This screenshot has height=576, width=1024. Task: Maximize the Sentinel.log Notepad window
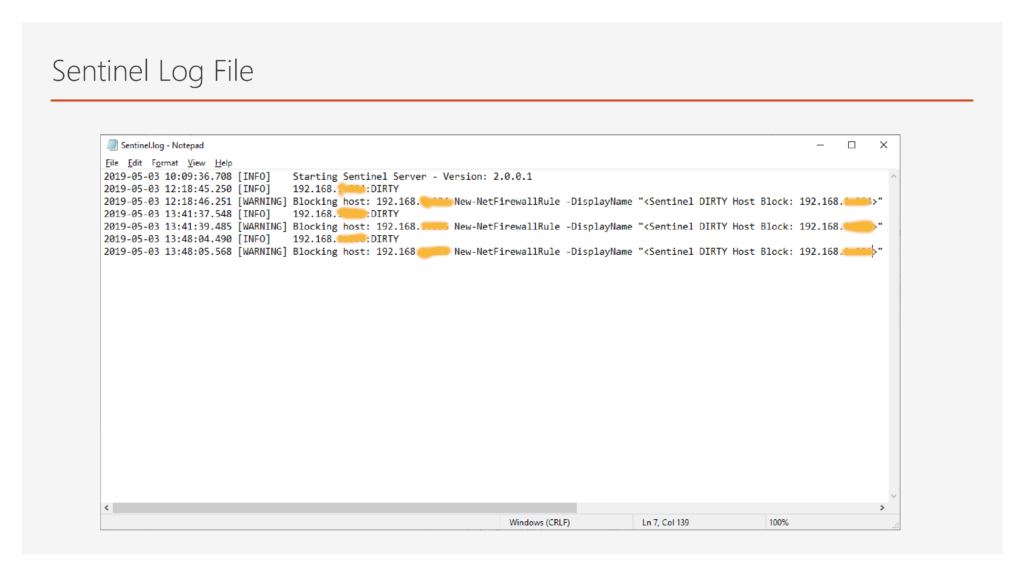(852, 145)
